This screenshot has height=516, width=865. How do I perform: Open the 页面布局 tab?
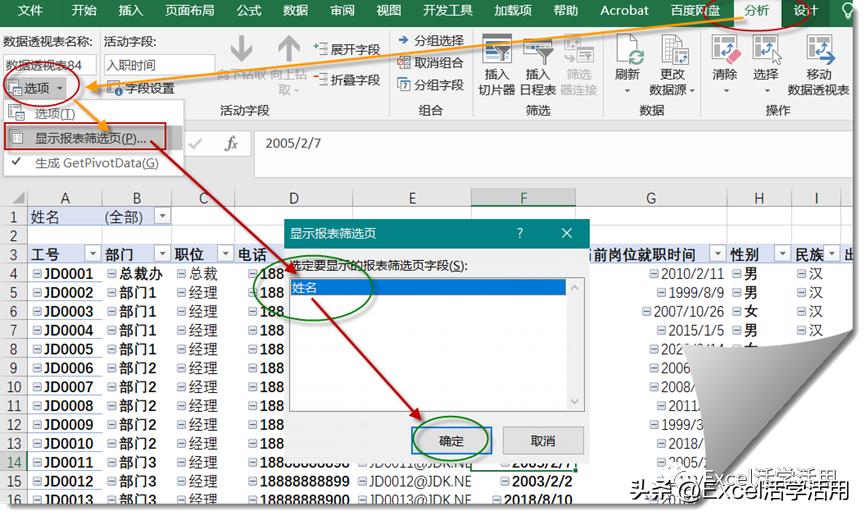pyautogui.click(x=189, y=10)
